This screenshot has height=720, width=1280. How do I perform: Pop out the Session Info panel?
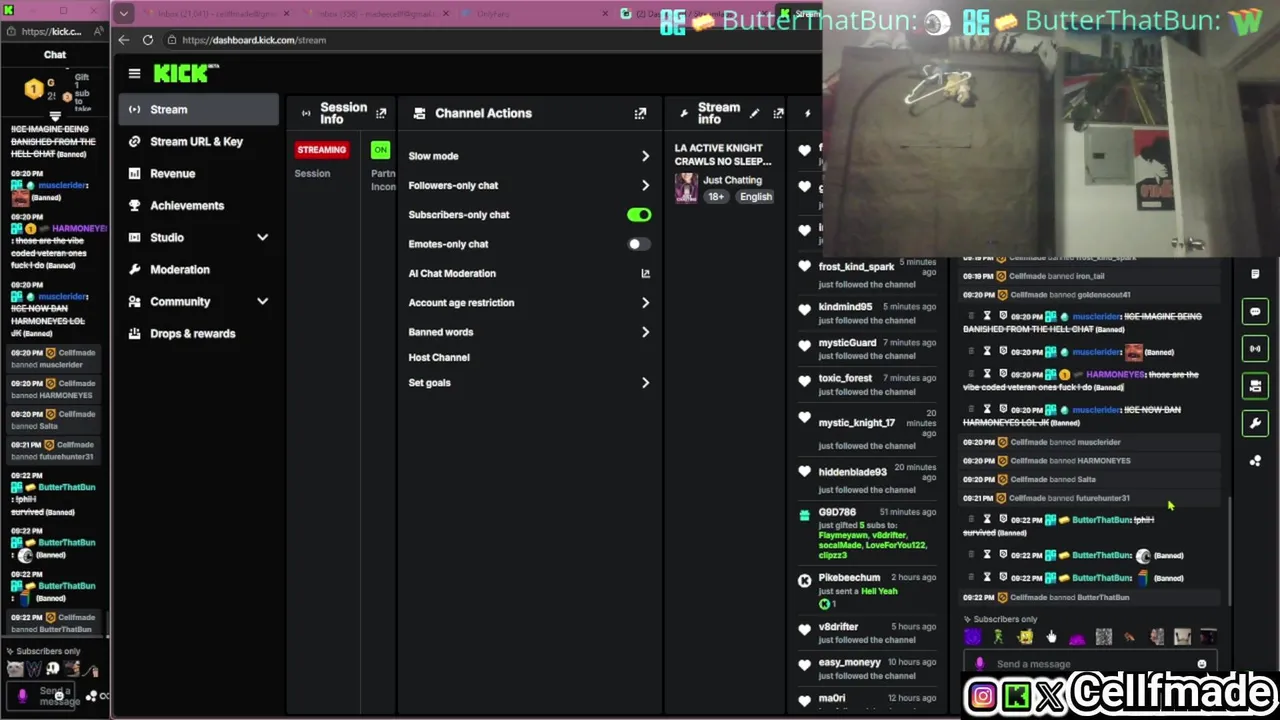381,113
